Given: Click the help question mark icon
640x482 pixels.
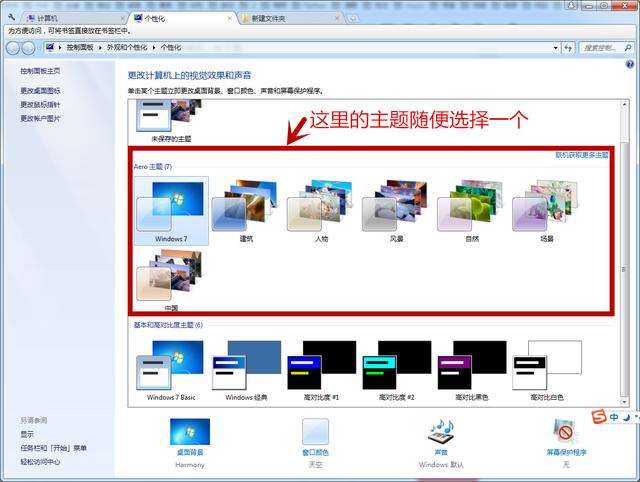Looking at the screenshot, I should (630, 64).
